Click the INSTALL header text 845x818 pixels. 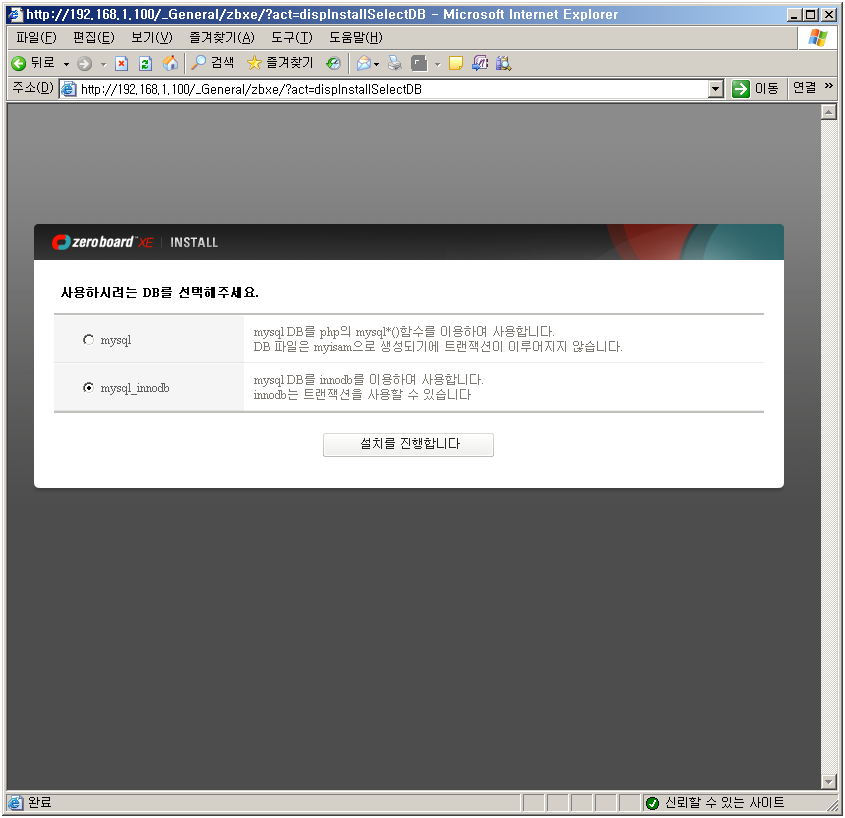[194, 242]
